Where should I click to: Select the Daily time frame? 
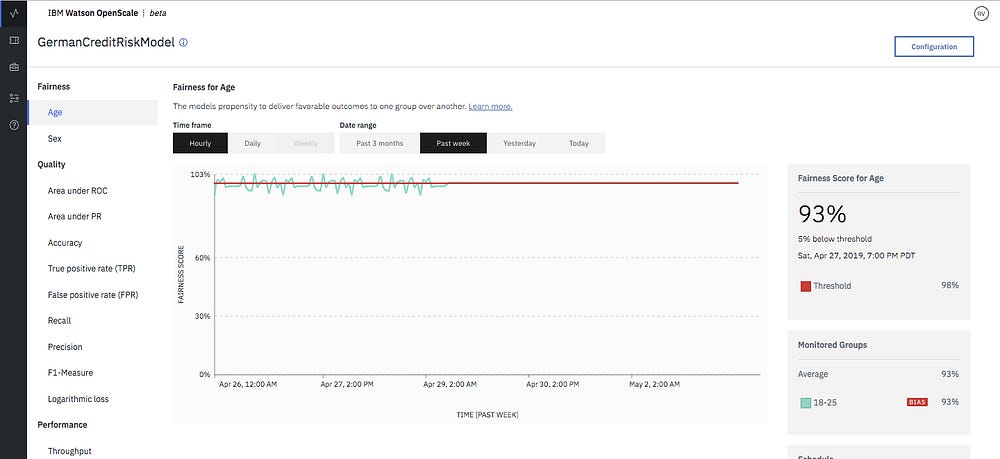(253, 143)
